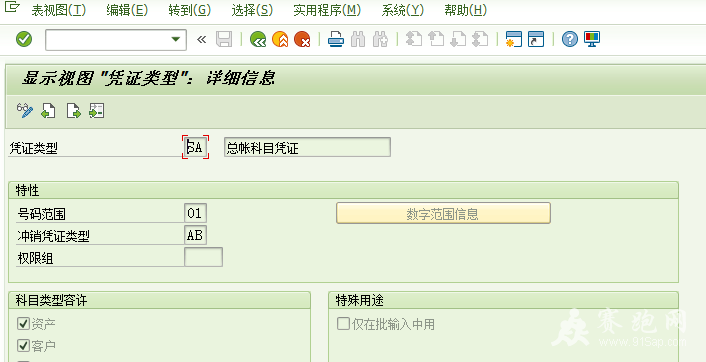Image resolution: width=706 pixels, height=362 pixels.
Task: Click the Previous Entry icon
Action: (x=49, y=111)
